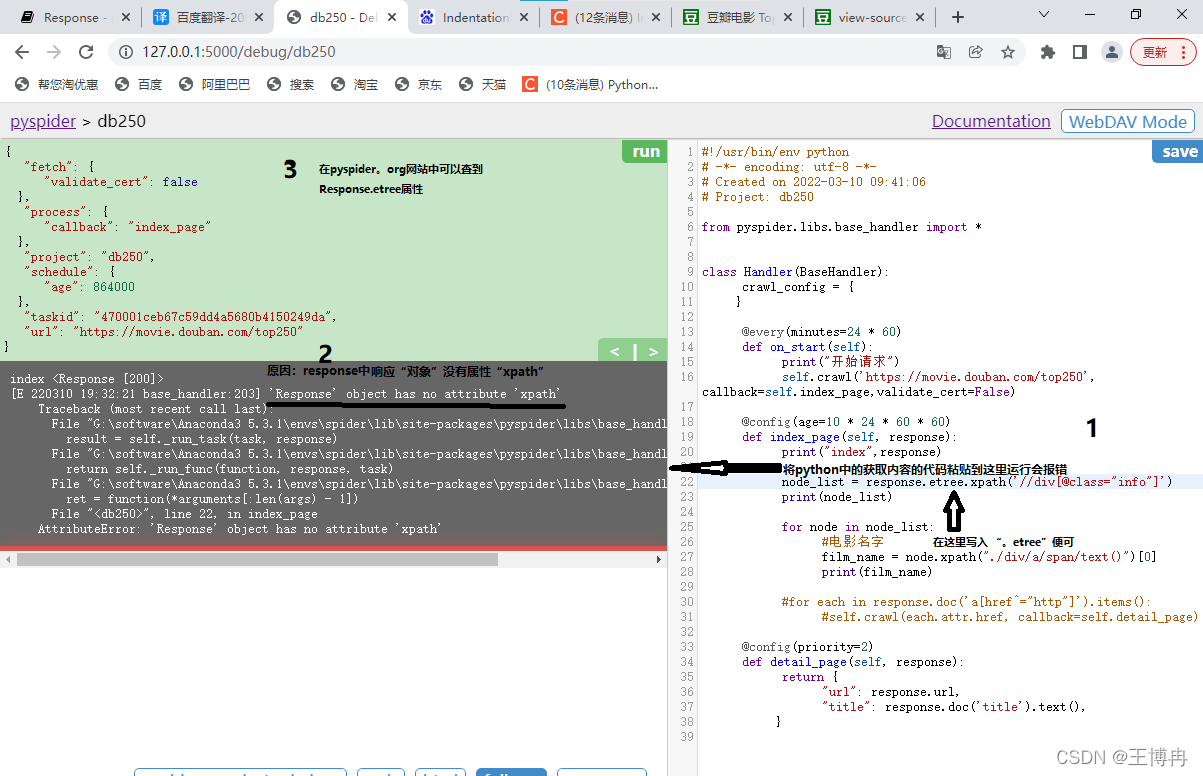The height and width of the screenshot is (776, 1203).
Task: Click the '"taskid"' JSON line
Action: point(180,316)
